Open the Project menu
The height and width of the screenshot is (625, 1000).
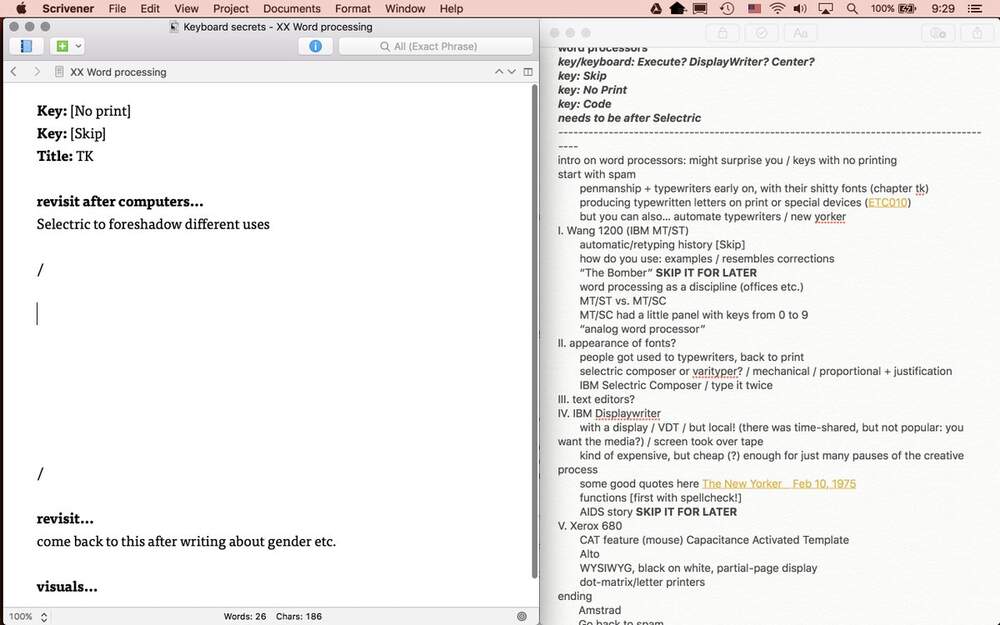(x=231, y=8)
